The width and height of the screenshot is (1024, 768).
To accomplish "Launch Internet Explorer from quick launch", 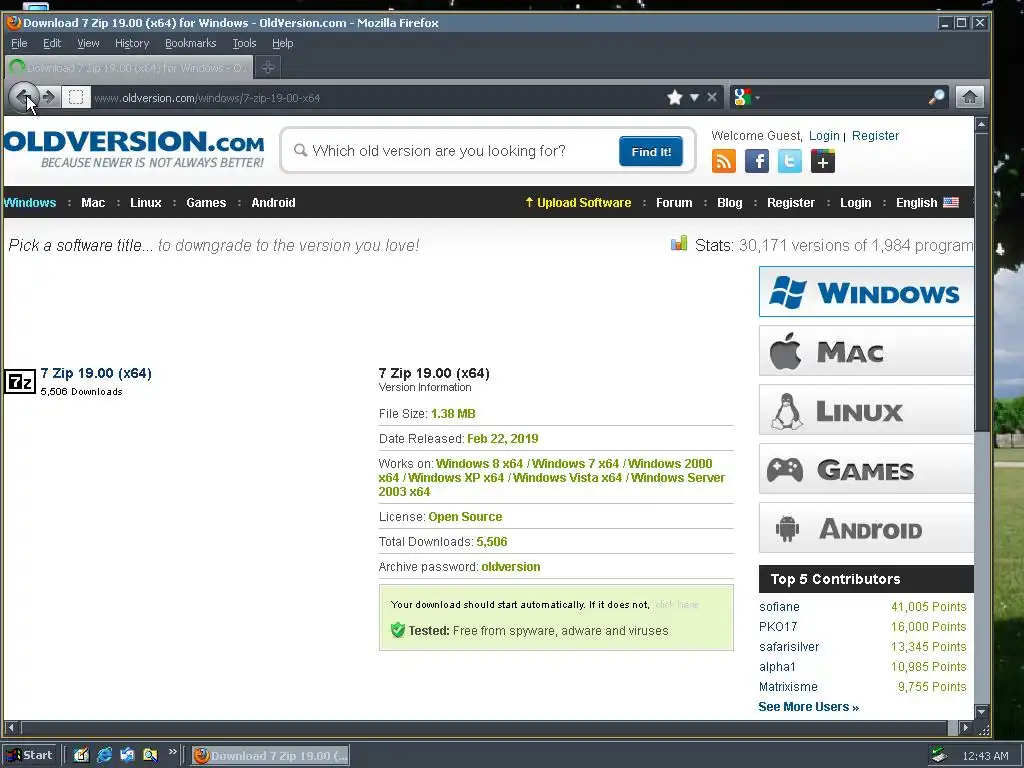I will [104, 755].
